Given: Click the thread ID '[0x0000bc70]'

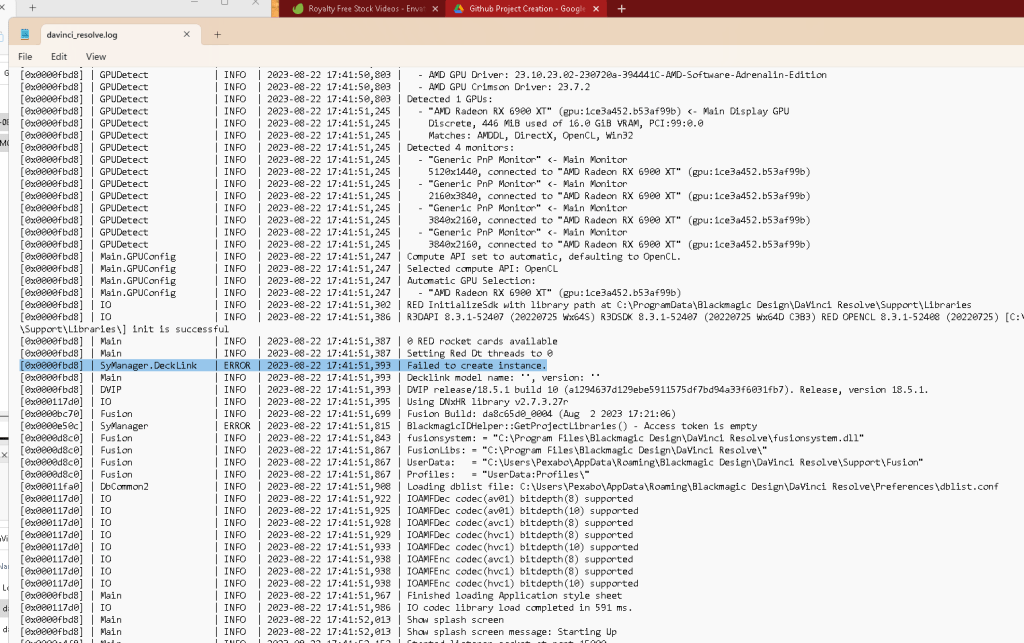Looking at the screenshot, I should click(52, 414).
